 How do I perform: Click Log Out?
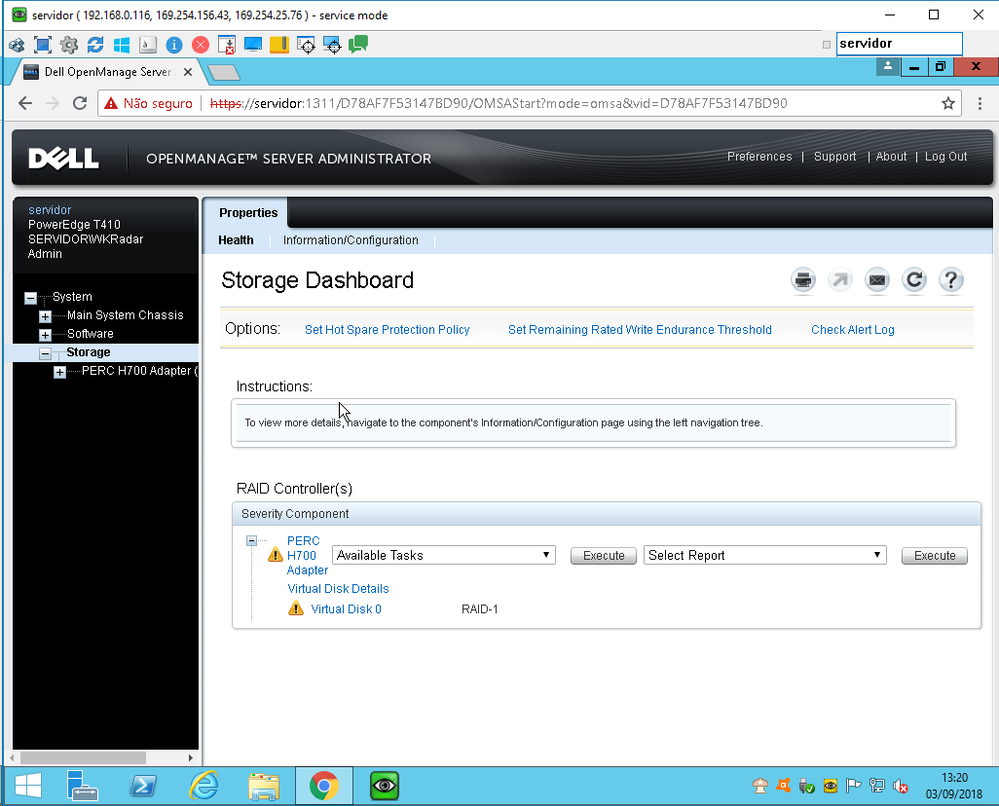coord(945,157)
